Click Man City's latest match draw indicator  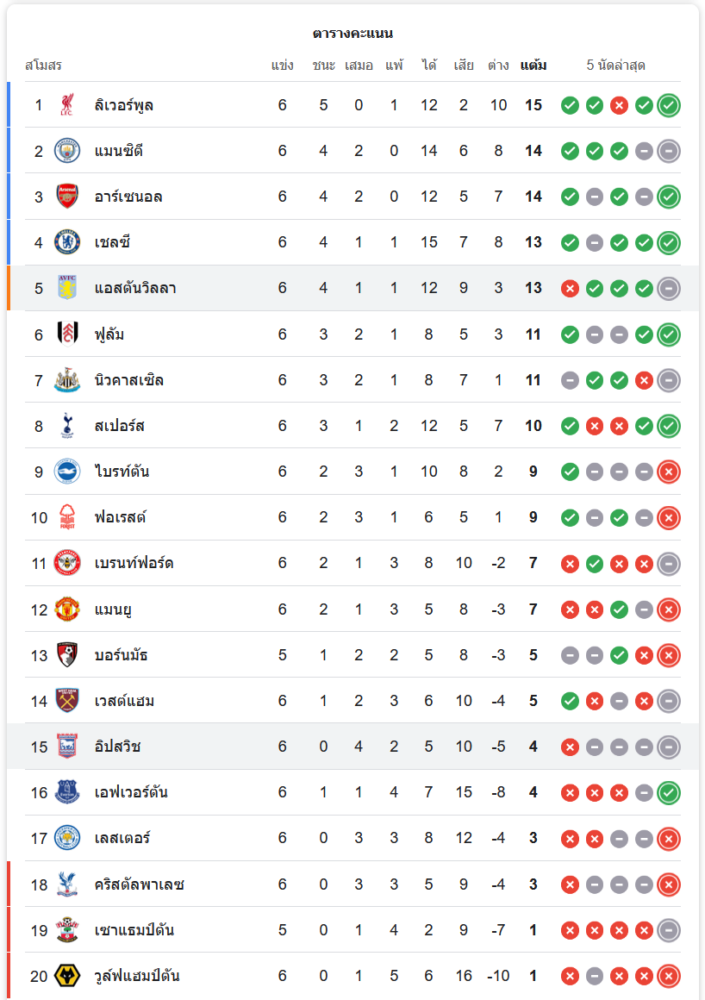coord(669,151)
